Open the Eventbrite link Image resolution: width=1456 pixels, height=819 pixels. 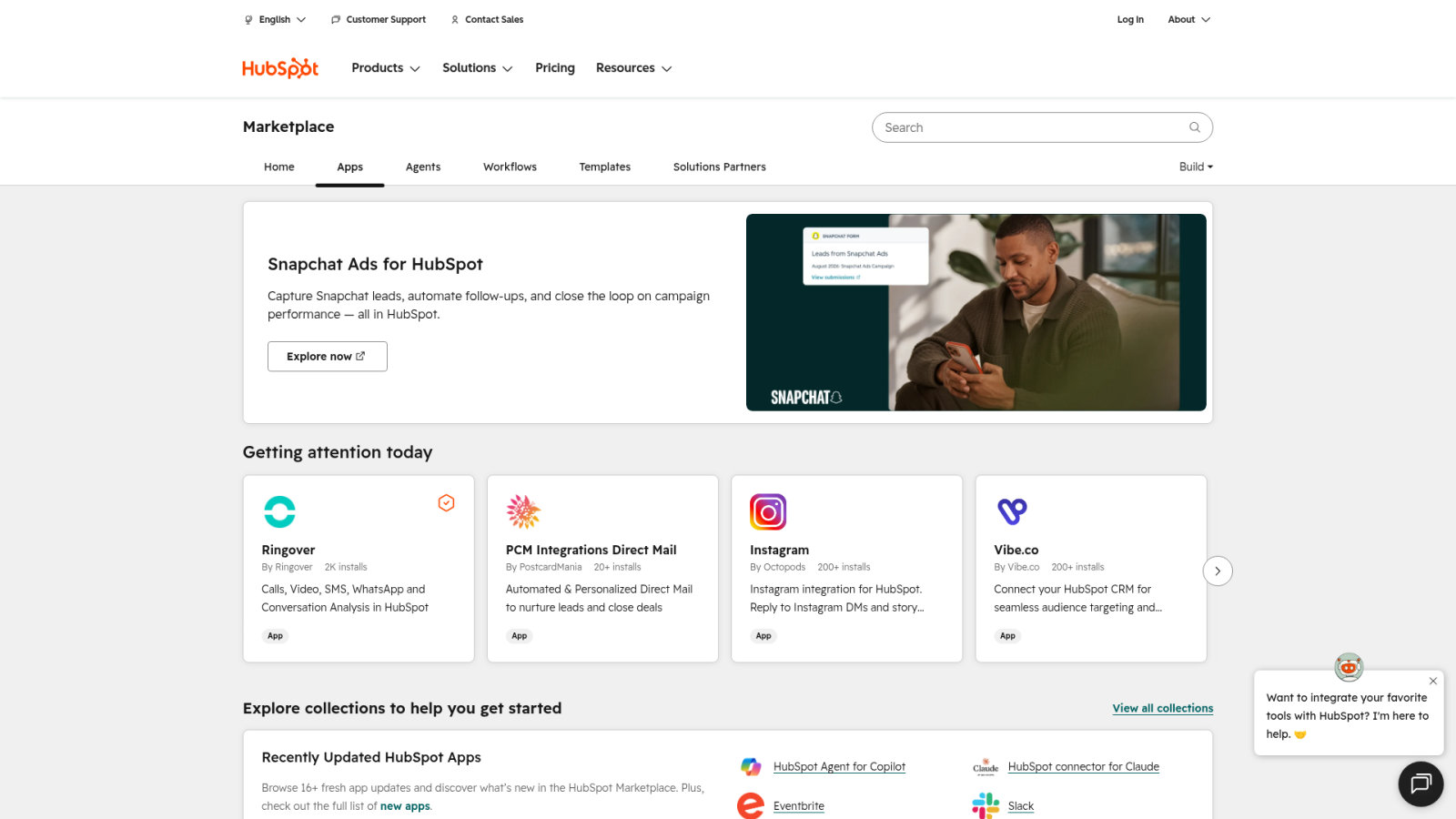pyautogui.click(x=799, y=806)
